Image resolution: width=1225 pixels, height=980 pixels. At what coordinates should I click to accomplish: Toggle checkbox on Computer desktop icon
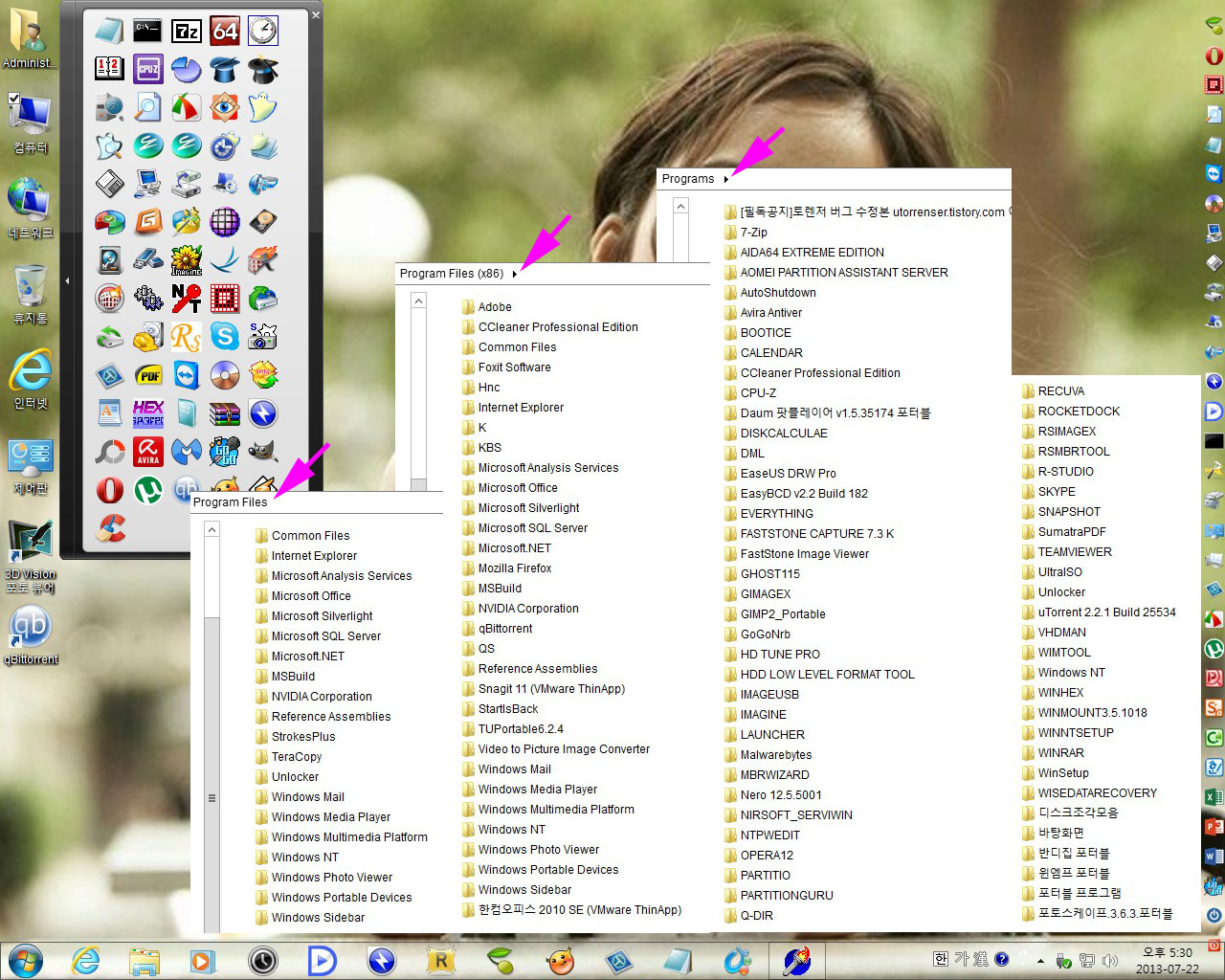coord(13,98)
